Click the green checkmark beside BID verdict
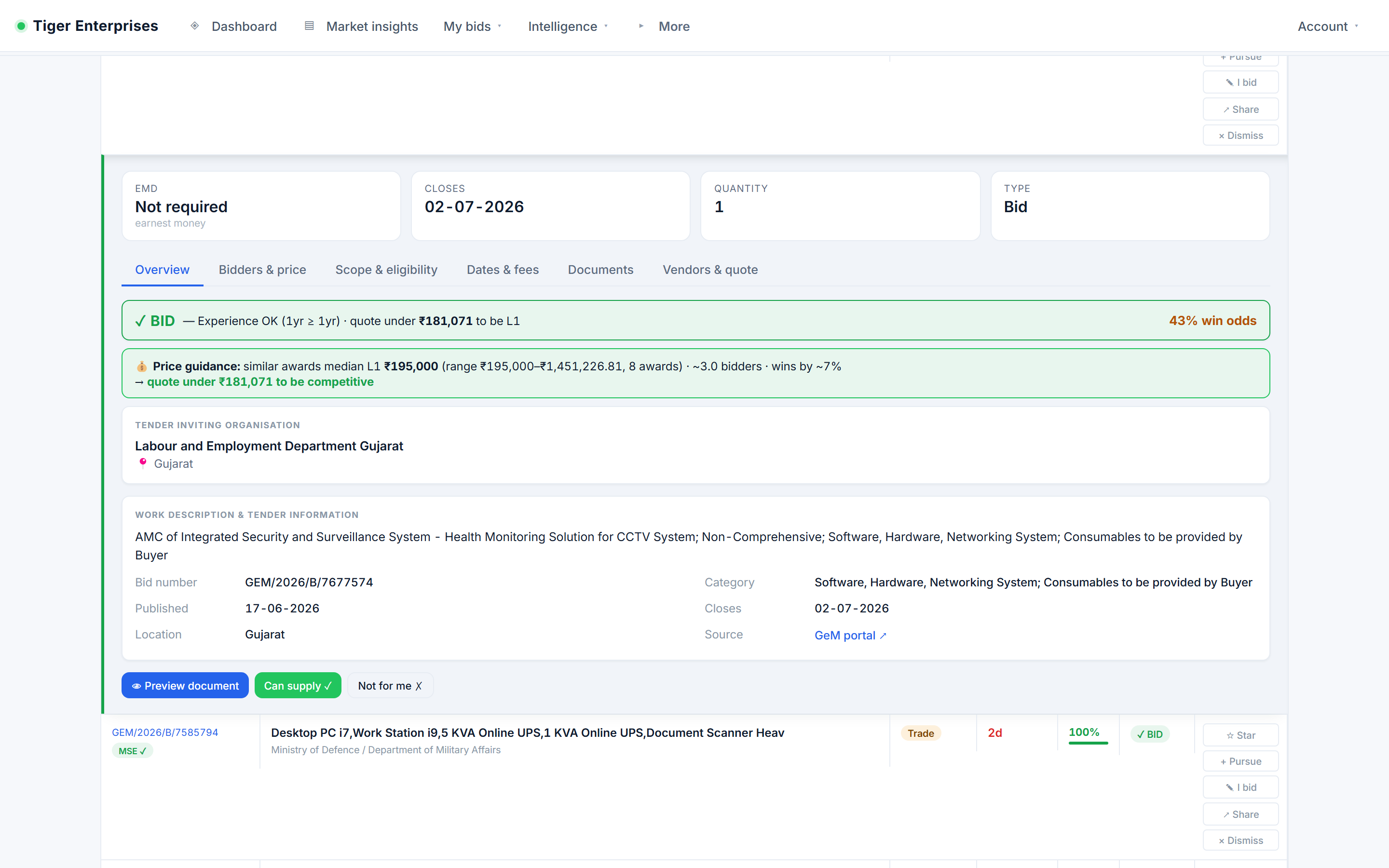This screenshot has width=1389, height=868. 140,321
